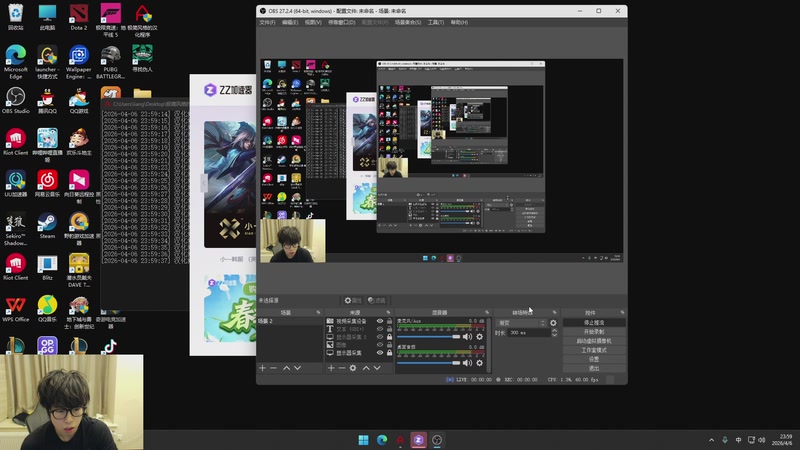Add a source with the plus icon
Screen dimensions: 800x450
pos(331,368)
